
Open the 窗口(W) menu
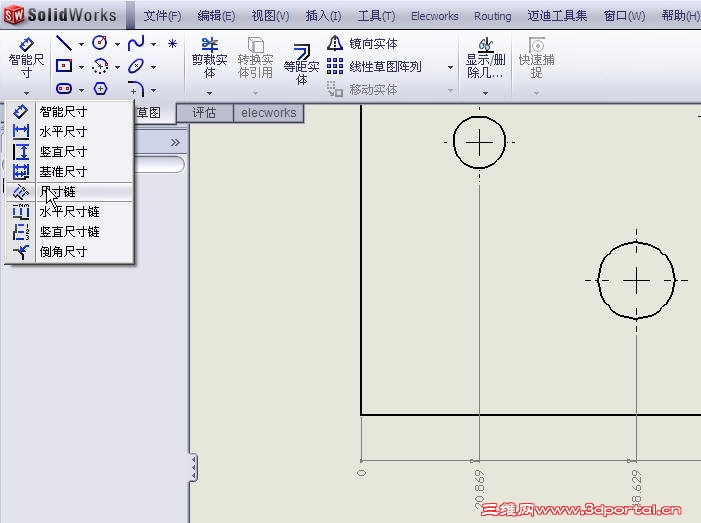pos(625,16)
